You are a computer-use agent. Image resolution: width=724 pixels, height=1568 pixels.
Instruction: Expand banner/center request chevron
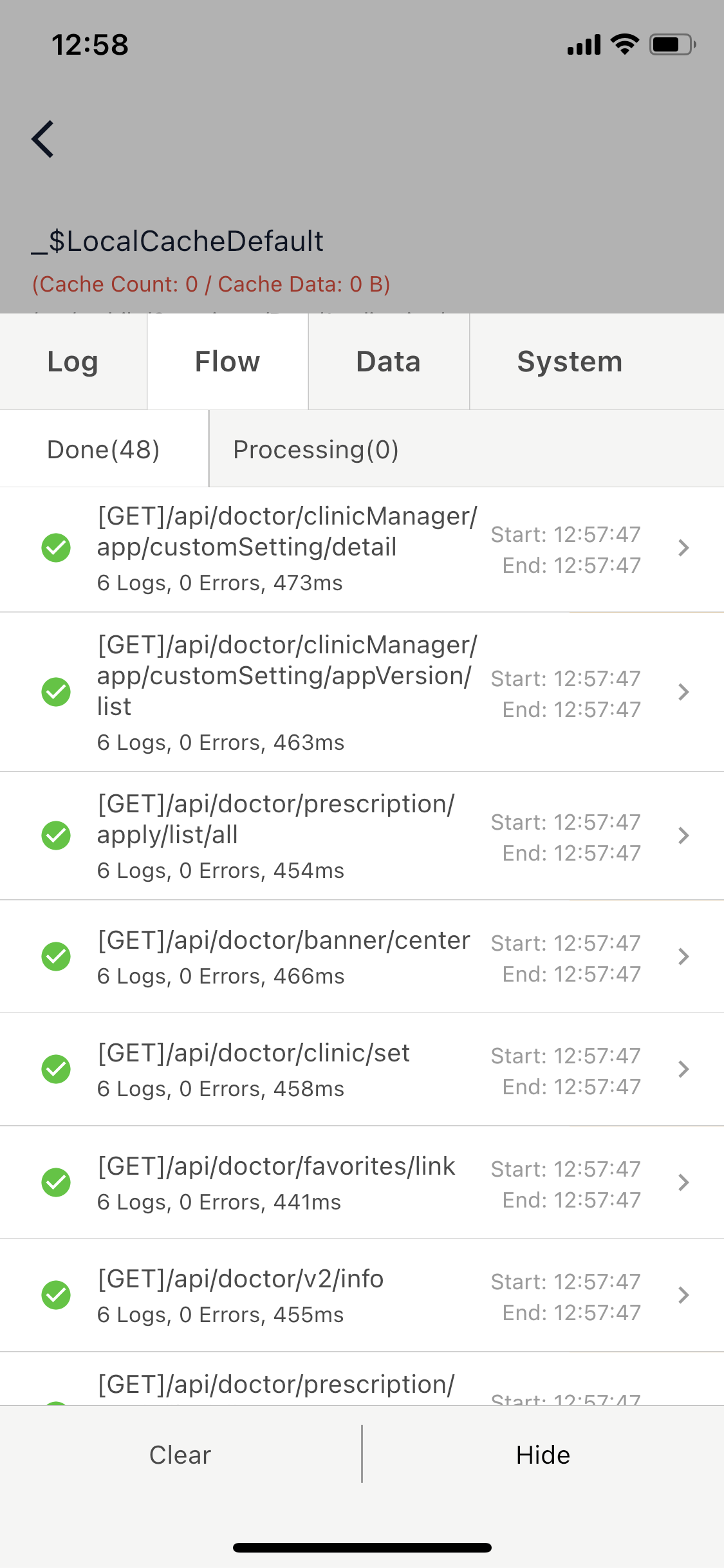coord(683,957)
